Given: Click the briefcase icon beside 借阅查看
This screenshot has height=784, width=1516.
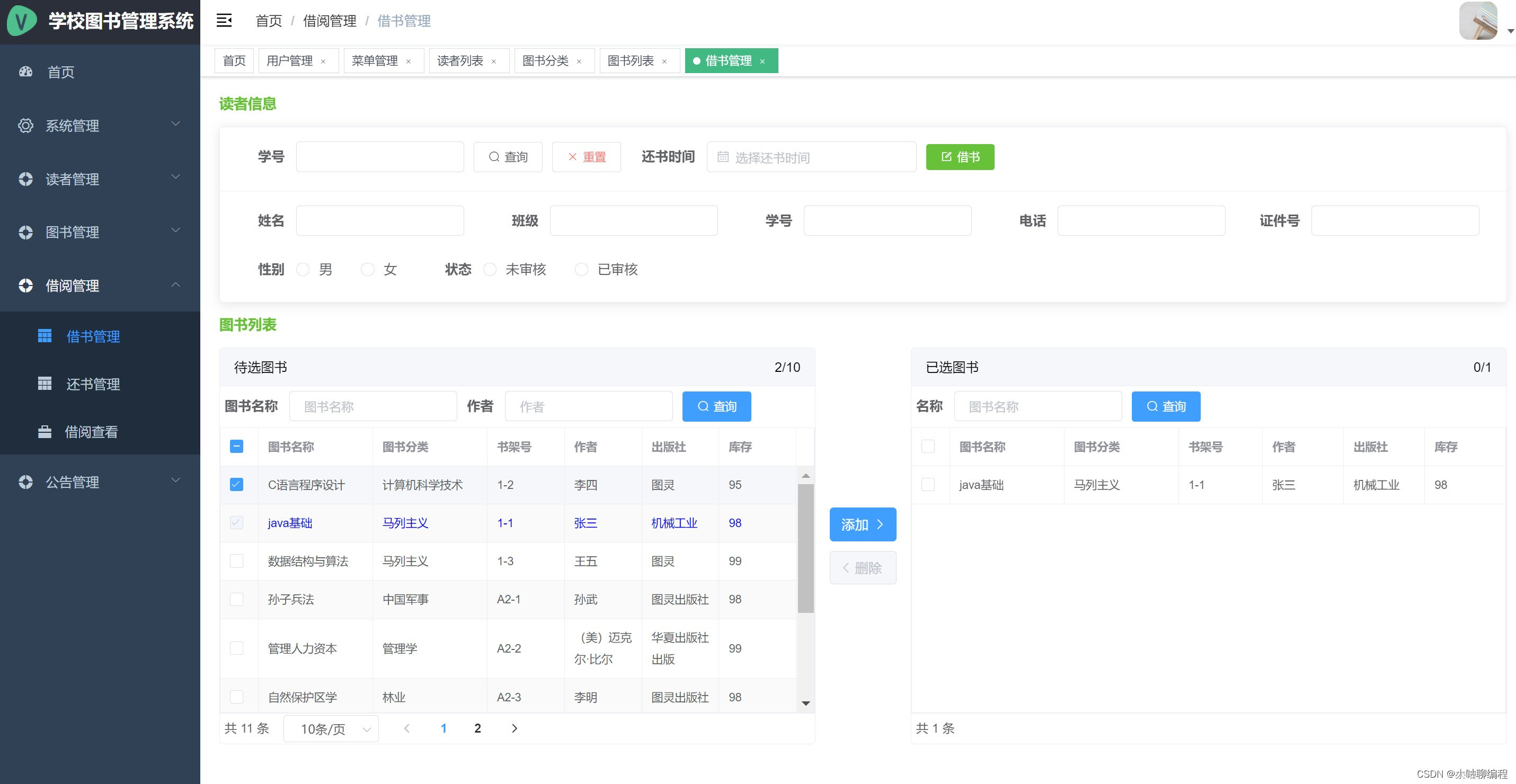Looking at the screenshot, I should pyautogui.click(x=45, y=432).
